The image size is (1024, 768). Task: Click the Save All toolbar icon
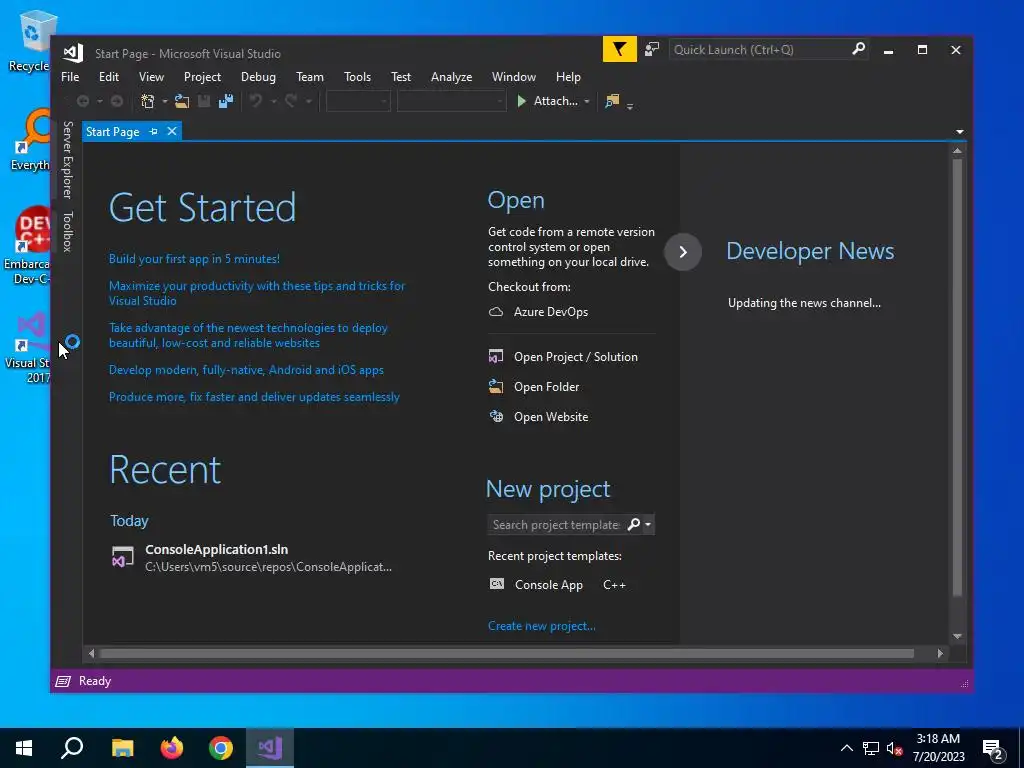click(226, 101)
